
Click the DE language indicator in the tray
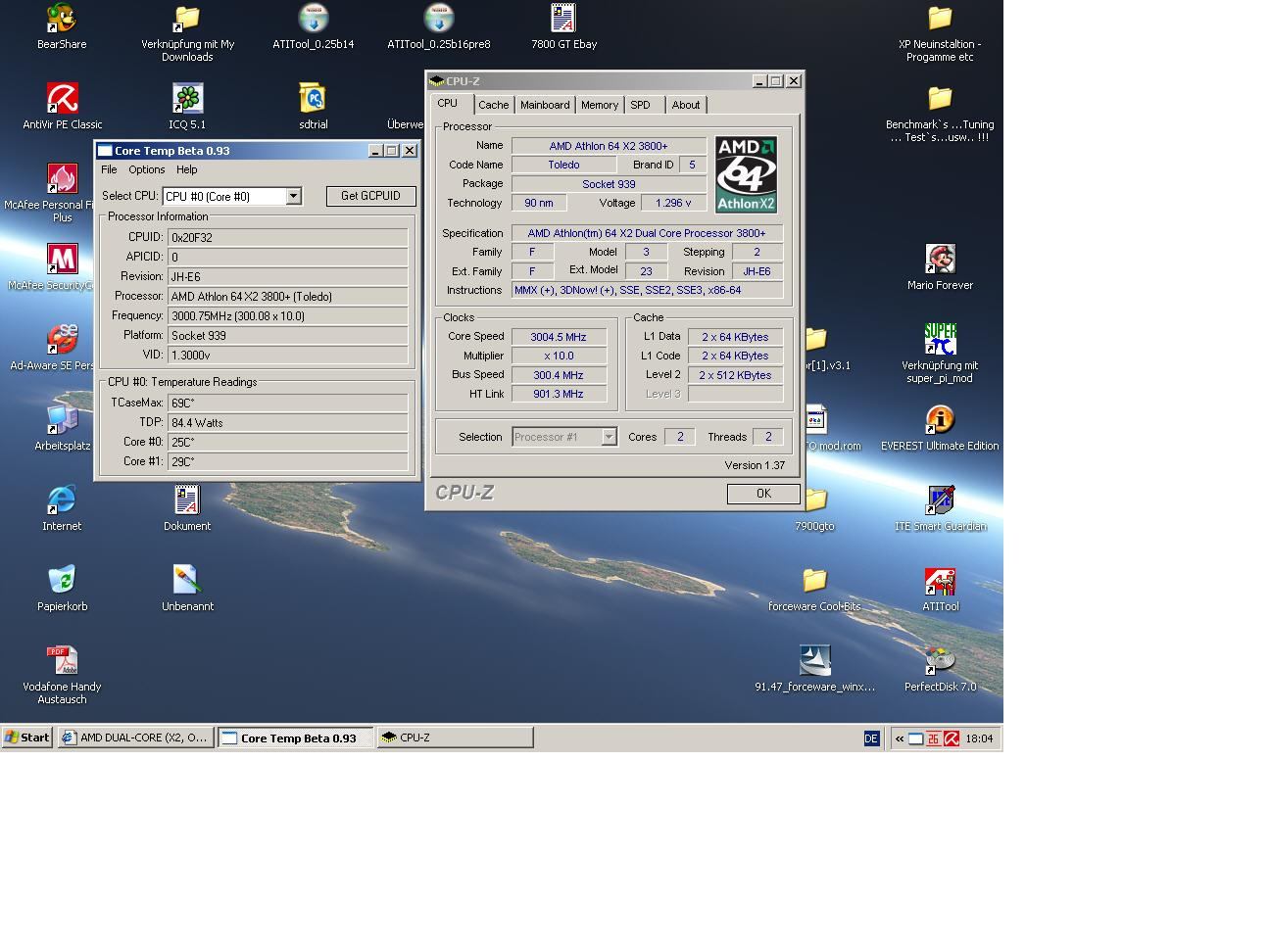click(x=871, y=738)
